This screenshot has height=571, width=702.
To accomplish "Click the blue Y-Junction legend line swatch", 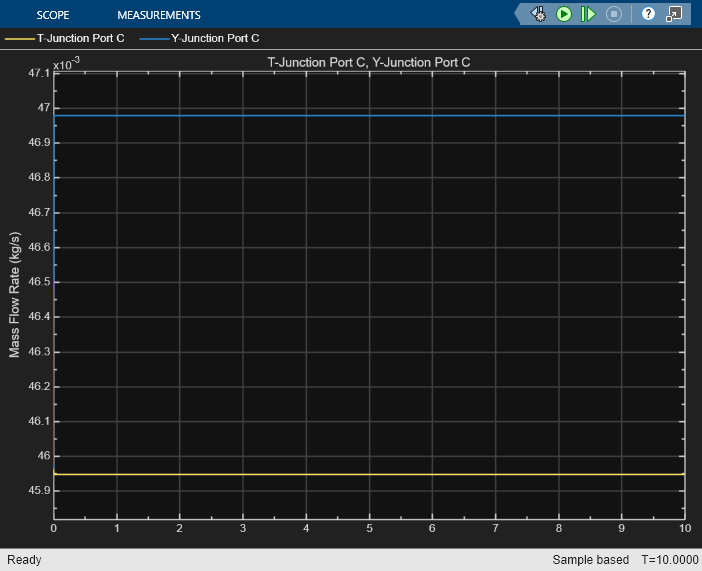I will tap(153, 38).
